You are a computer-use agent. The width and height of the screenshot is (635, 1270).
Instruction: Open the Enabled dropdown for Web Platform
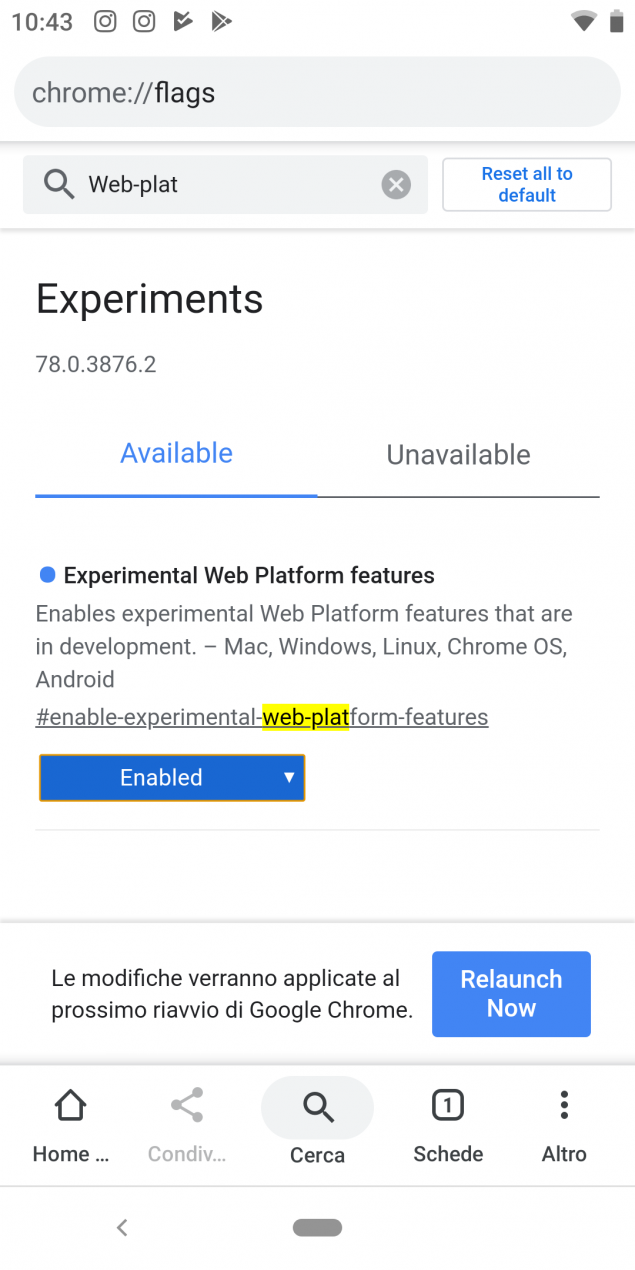point(172,777)
